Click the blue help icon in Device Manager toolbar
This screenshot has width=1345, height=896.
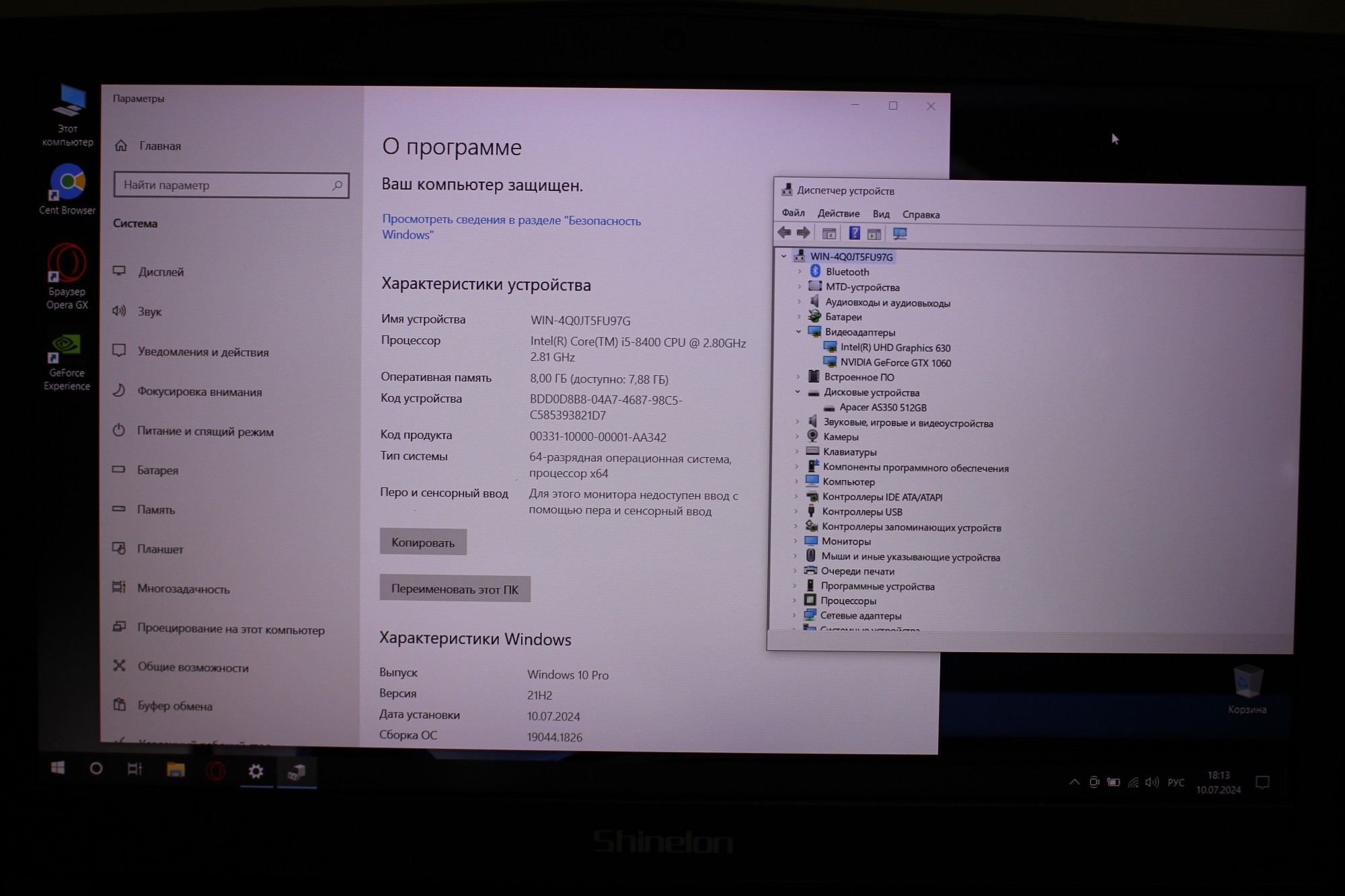pos(854,233)
